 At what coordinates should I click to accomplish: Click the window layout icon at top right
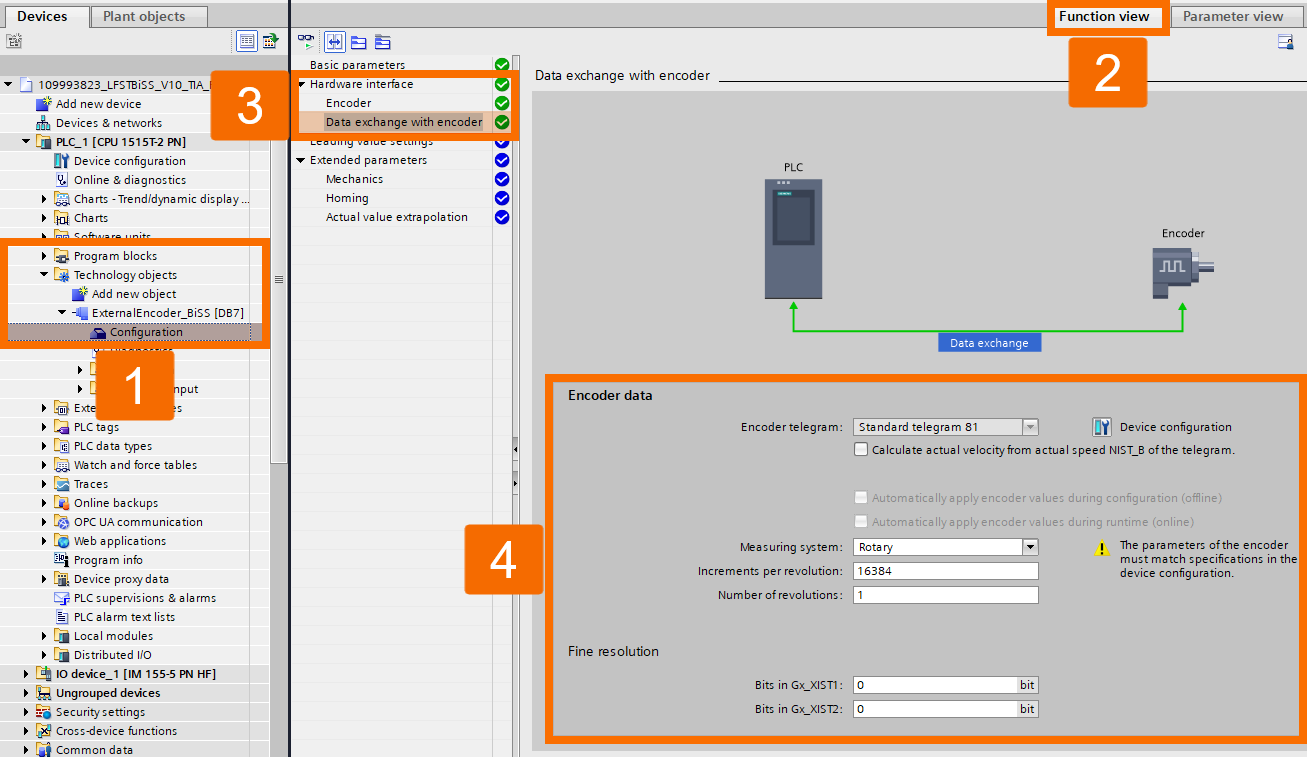coord(1285,41)
